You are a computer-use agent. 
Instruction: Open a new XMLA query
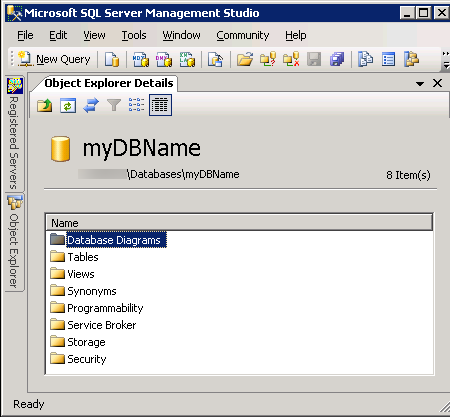187,59
